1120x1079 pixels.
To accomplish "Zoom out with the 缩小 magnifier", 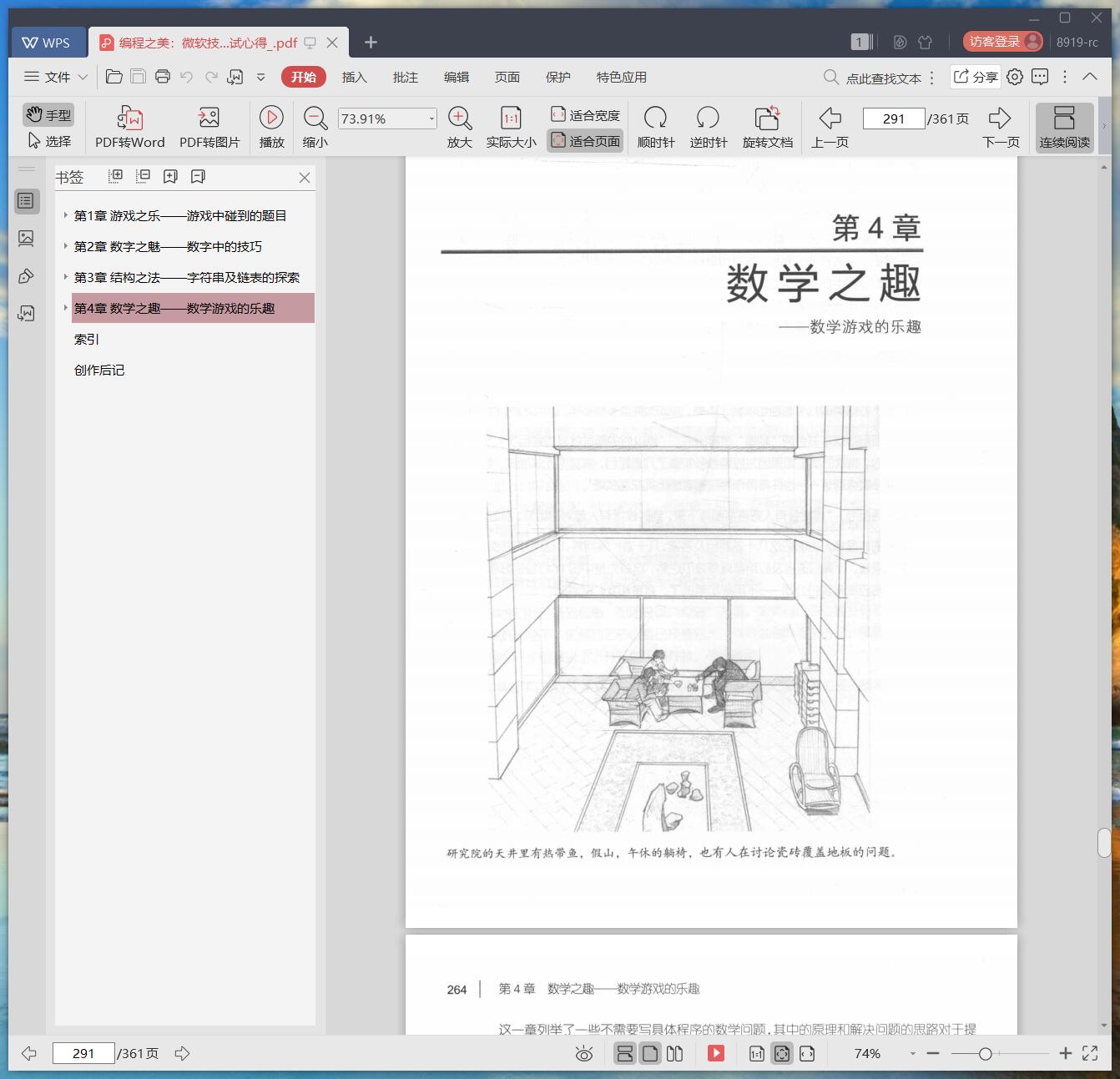I will click(315, 127).
